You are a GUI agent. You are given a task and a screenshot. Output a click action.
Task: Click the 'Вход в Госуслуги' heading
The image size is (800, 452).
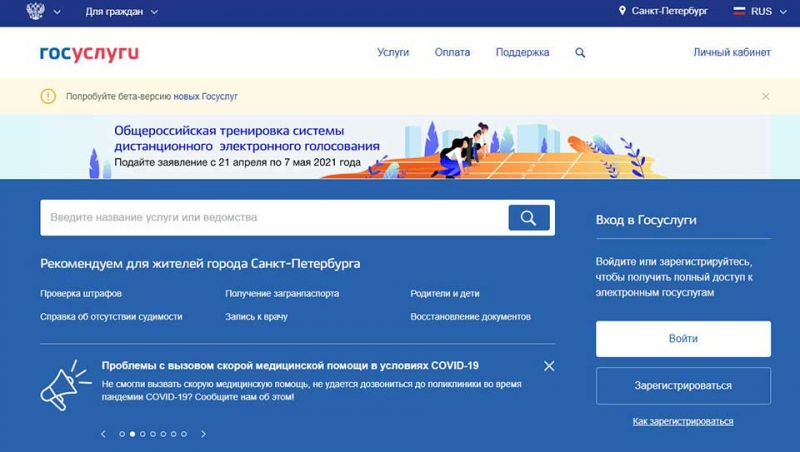click(x=646, y=220)
